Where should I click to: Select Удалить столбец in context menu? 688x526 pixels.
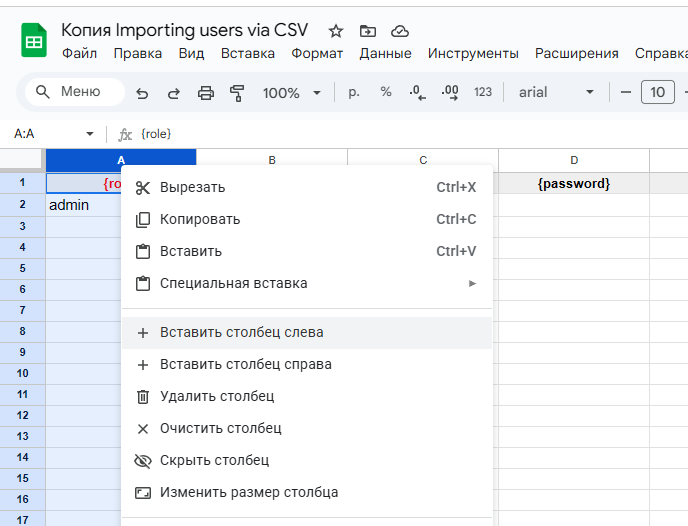216,397
